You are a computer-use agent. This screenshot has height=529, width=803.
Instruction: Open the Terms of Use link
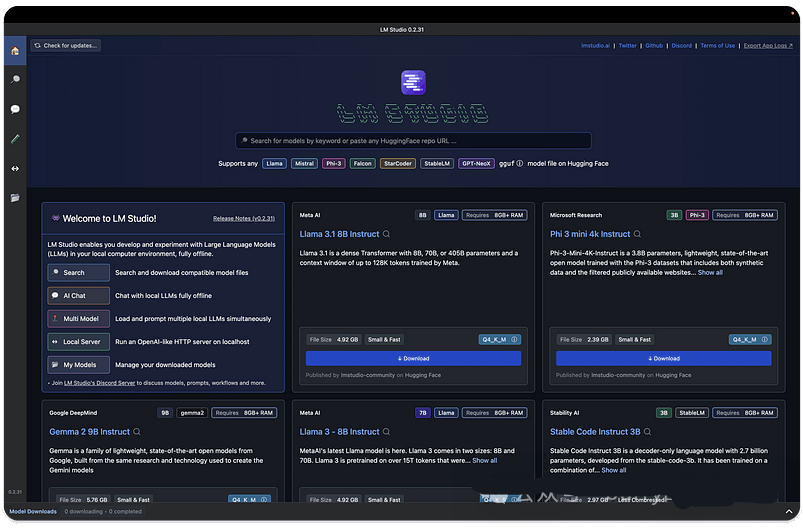[x=717, y=46]
